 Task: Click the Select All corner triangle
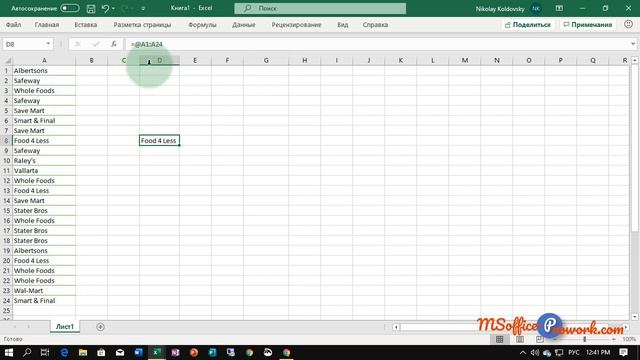pyautogui.click(x=7, y=60)
